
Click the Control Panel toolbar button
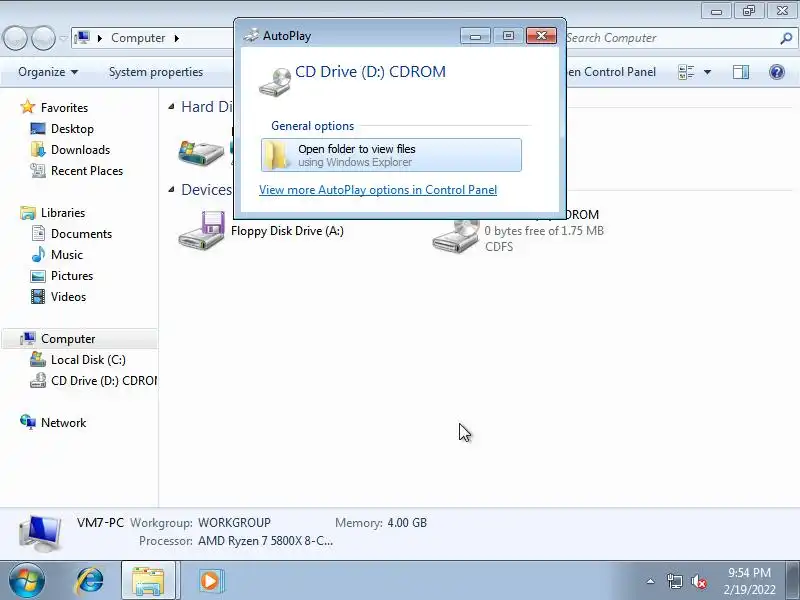[x=611, y=72]
